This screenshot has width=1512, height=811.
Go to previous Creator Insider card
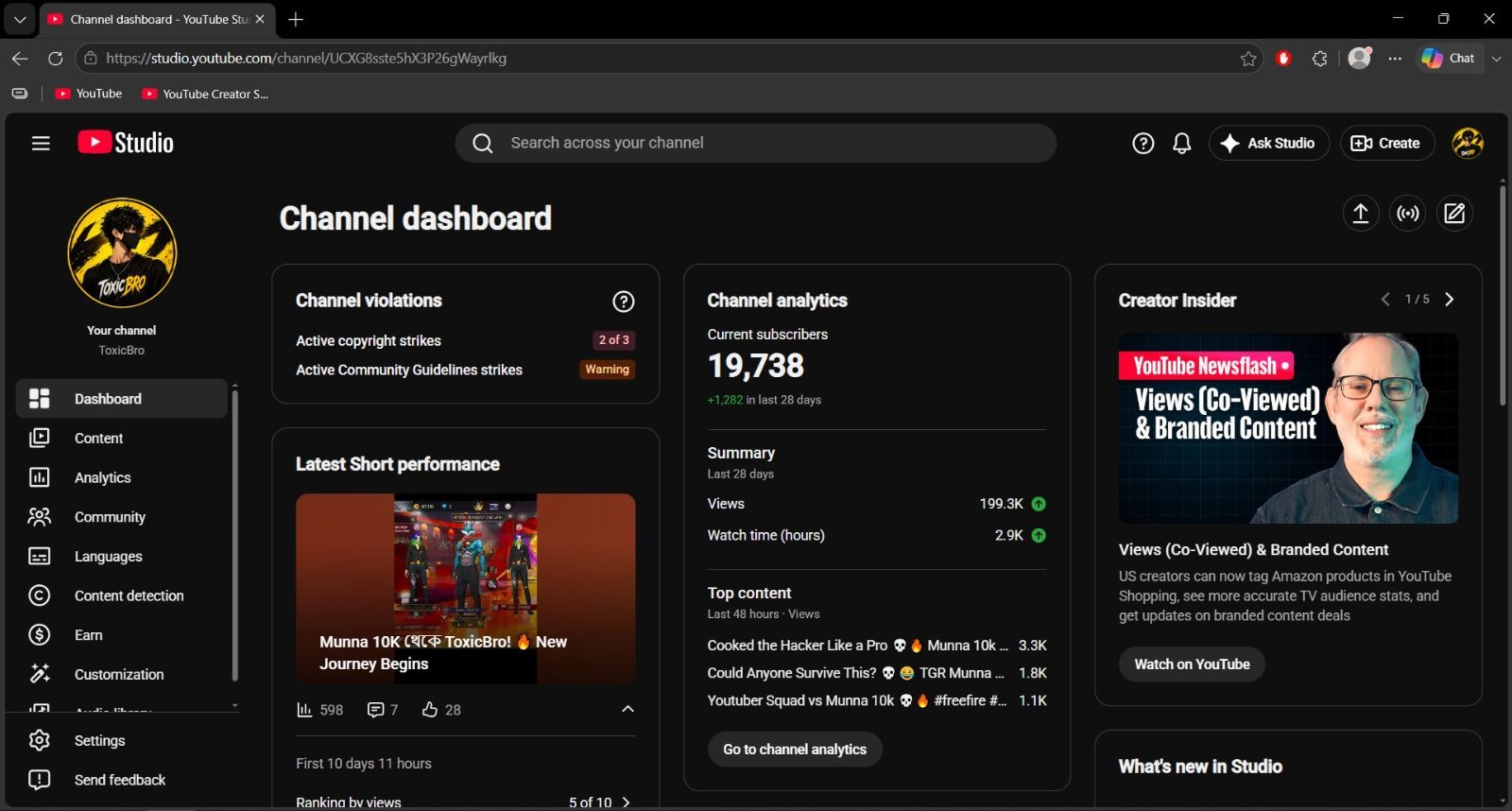1385,300
